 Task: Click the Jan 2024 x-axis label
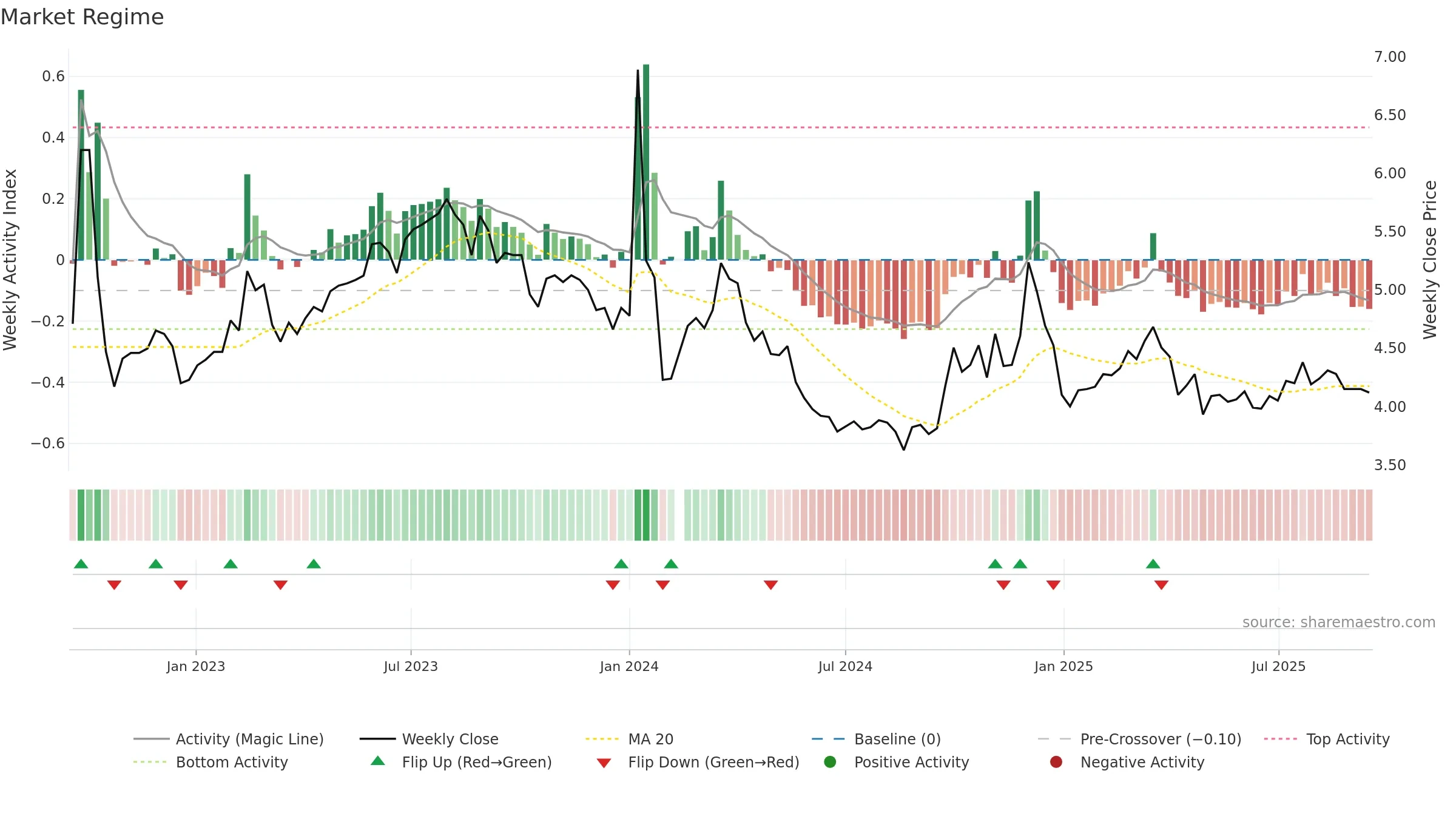tap(629, 666)
